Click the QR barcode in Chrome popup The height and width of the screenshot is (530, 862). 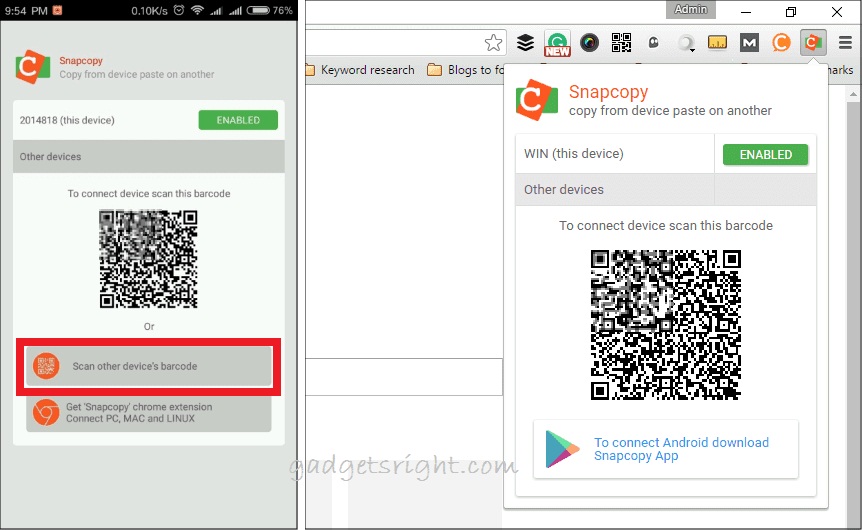point(665,325)
